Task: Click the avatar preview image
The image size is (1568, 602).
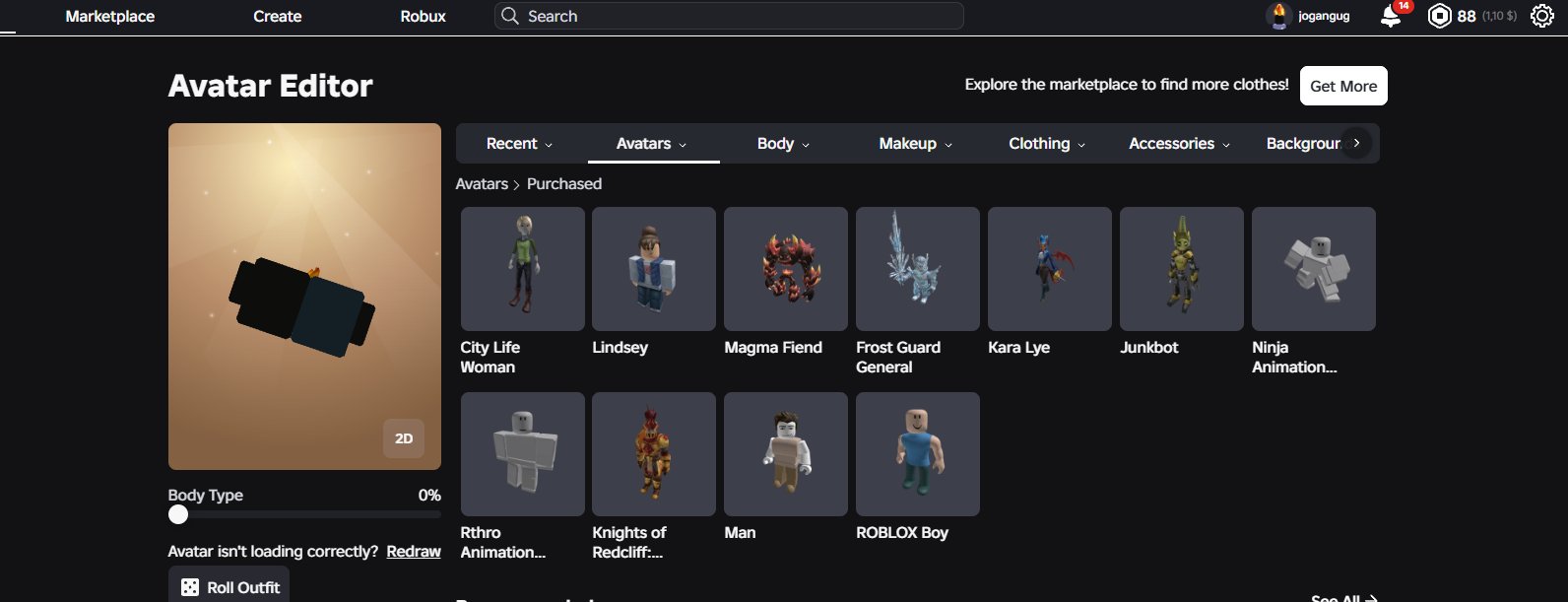Action: pyautogui.click(x=304, y=297)
